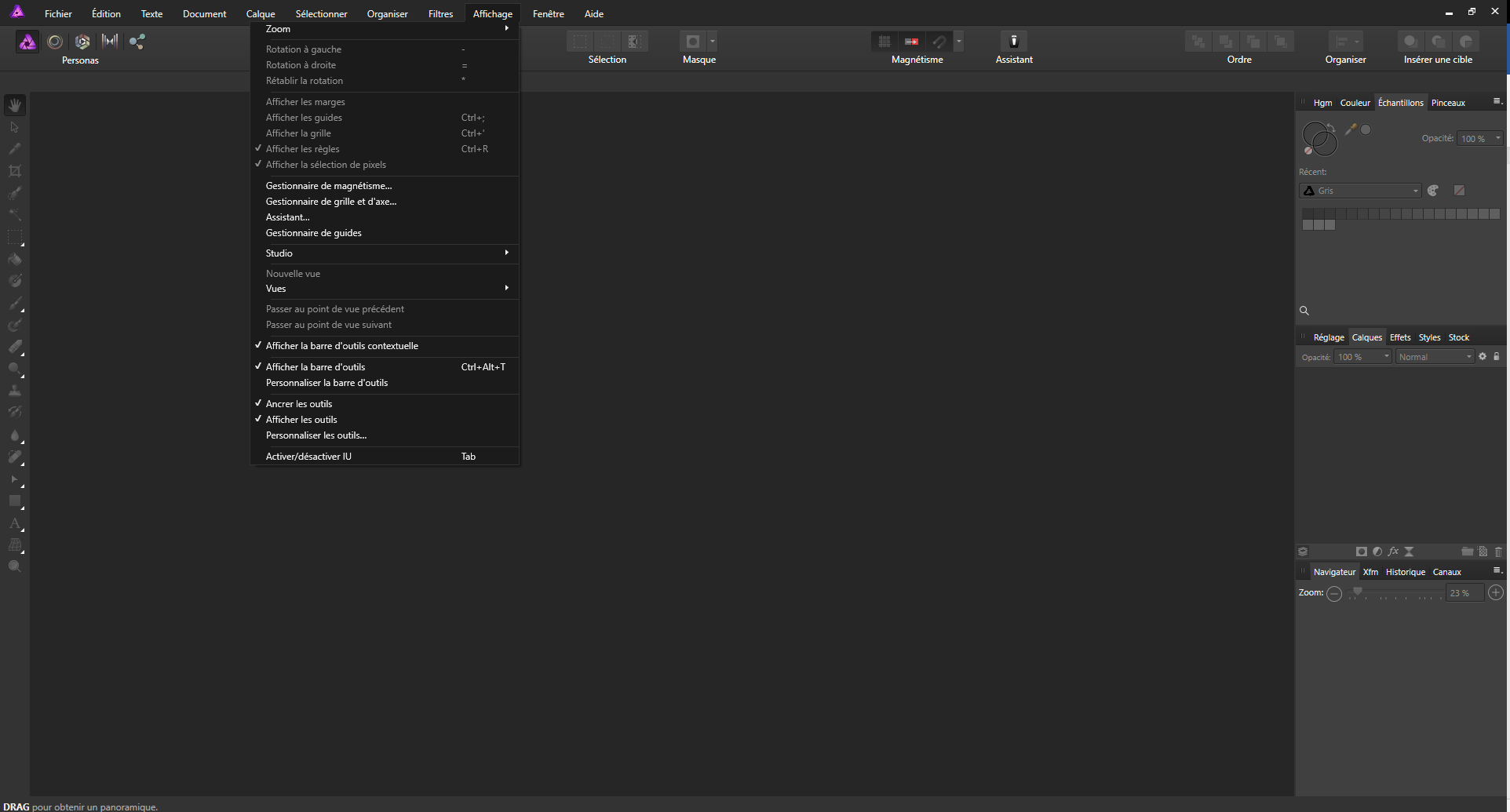The width and height of the screenshot is (1510, 812).
Task: Select the View (hand) tool
Action: pos(15,104)
